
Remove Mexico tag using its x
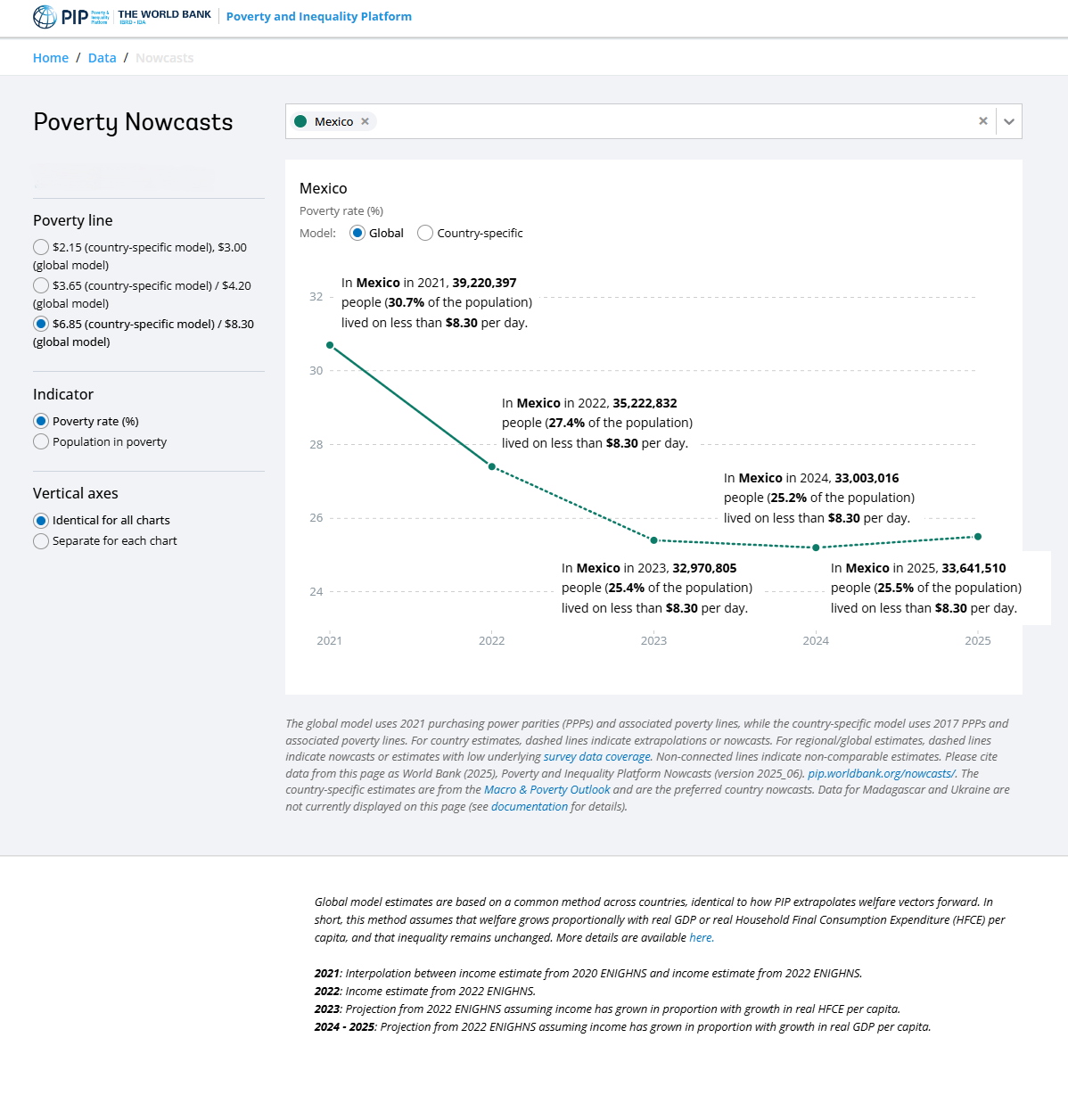[365, 120]
